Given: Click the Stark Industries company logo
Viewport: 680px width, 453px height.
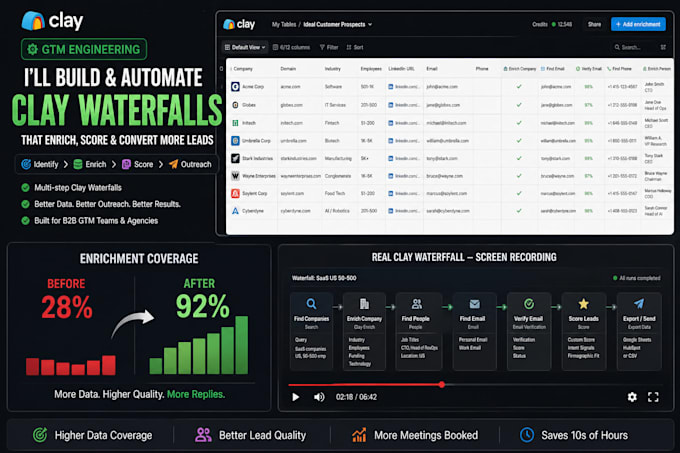Looking at the screenshot, I should tap(235, 158).
